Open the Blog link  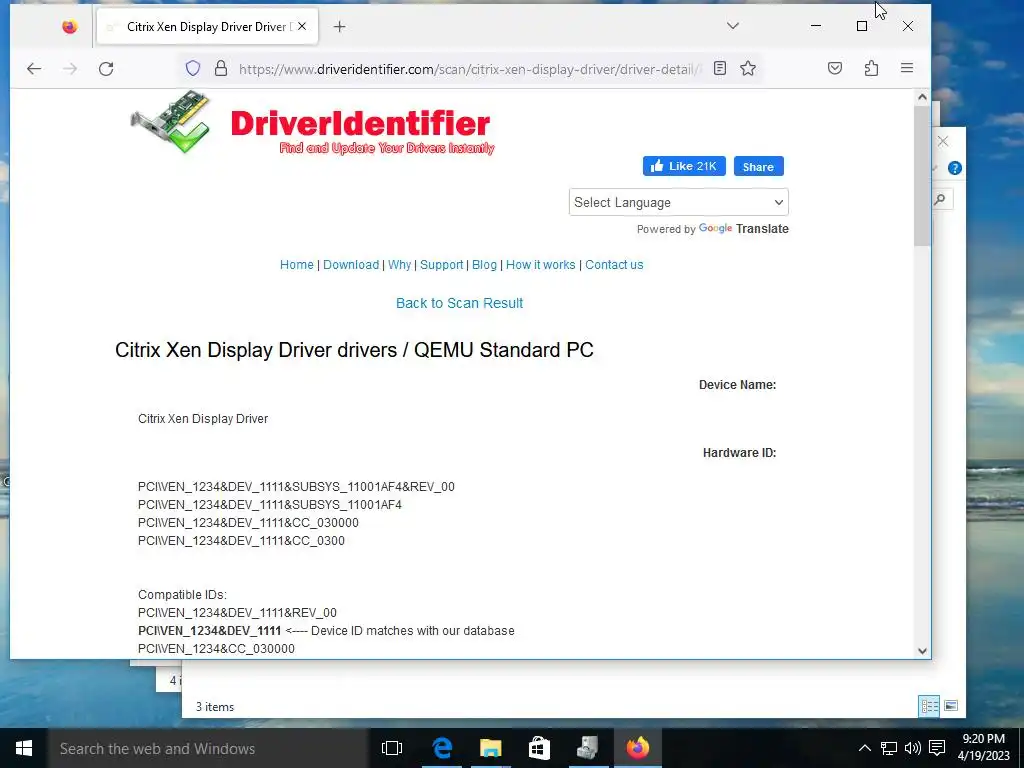point(484,264)
